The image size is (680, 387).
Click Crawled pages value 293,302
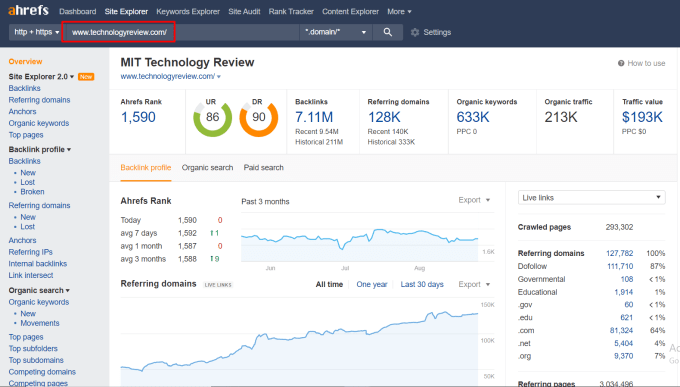(x=619, y=227)
